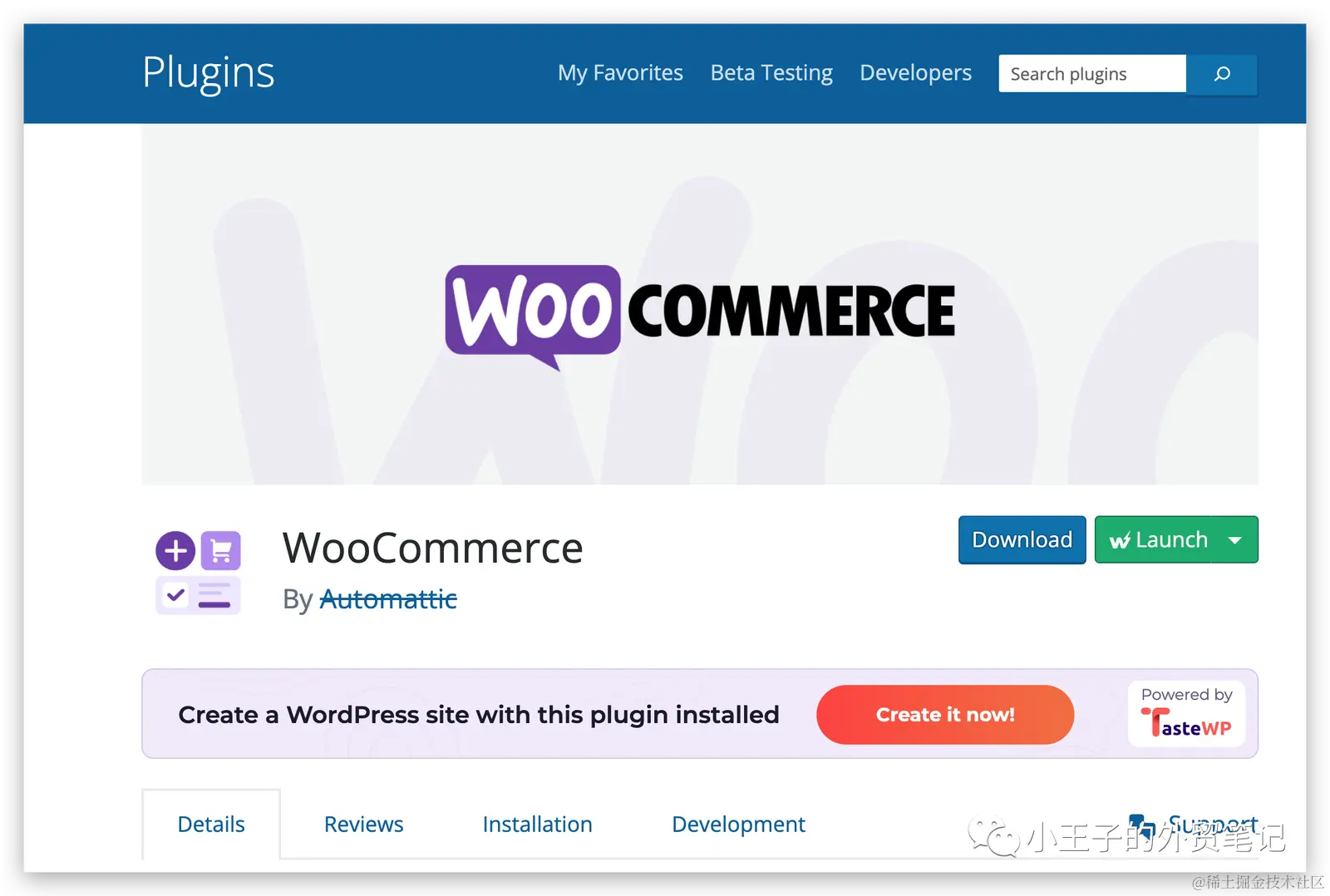
Task: Open the Support tab
Action: pyautogui.click(x=1194, y=825)
